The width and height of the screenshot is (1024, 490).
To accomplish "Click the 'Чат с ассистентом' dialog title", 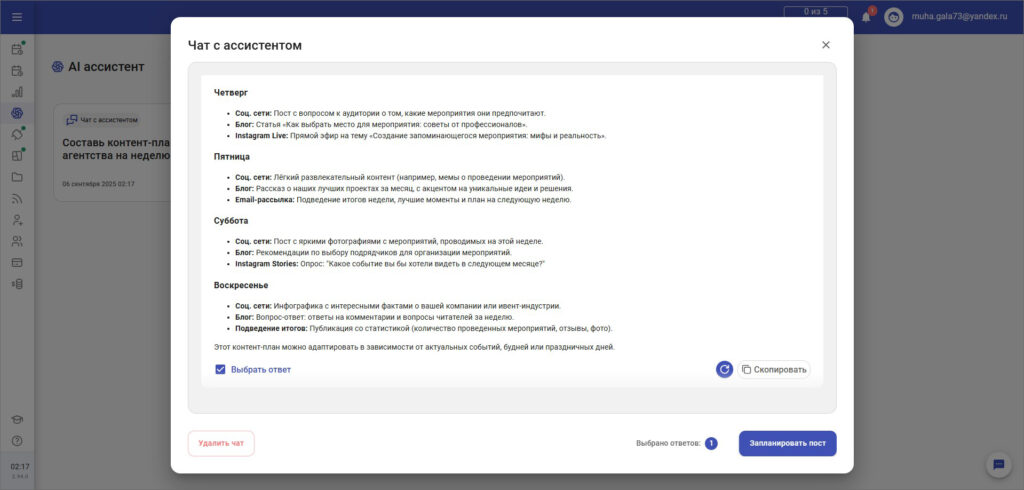I will pos(245,46).
